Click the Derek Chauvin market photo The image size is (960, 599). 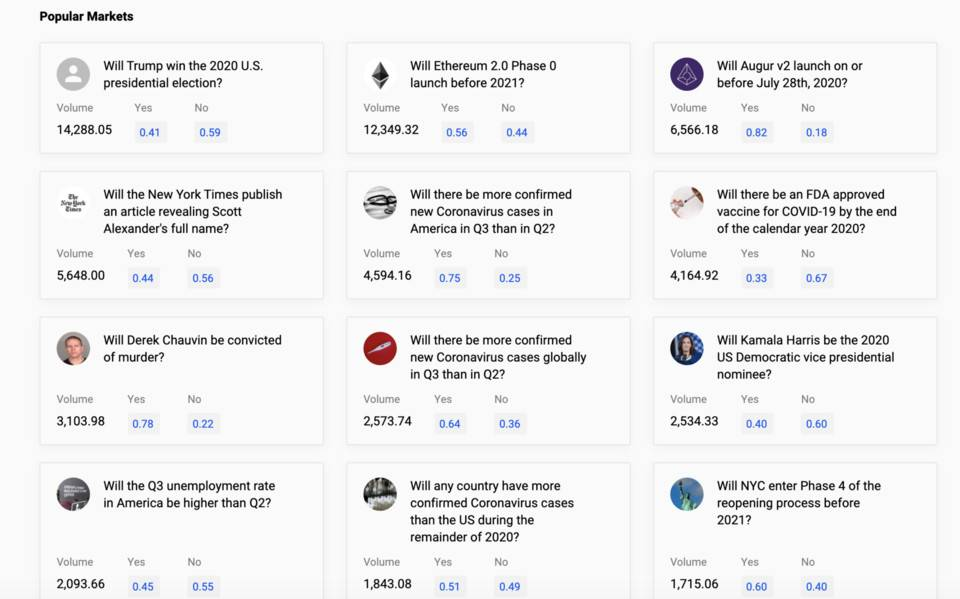pyautogui.click(x=73, y=349)
